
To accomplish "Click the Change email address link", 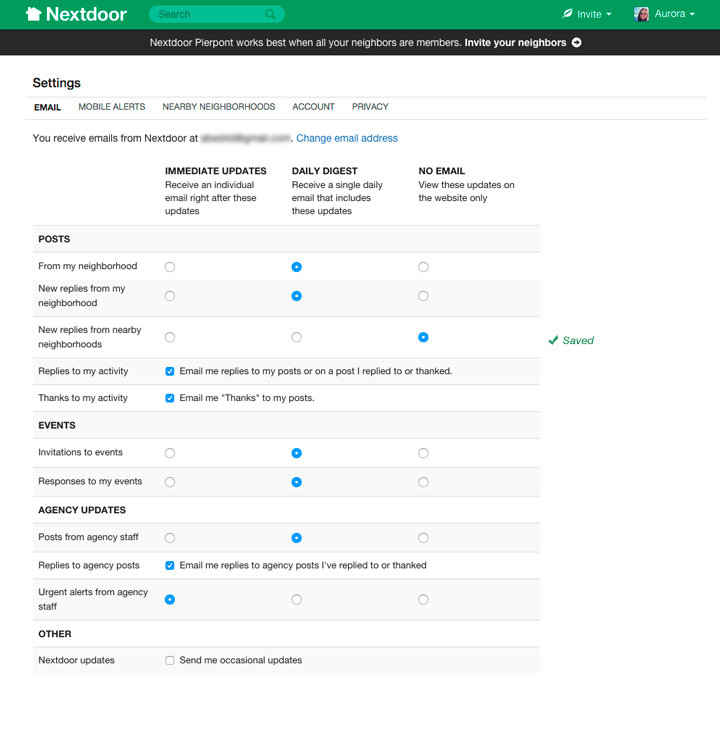I will (x=347, y=138).
